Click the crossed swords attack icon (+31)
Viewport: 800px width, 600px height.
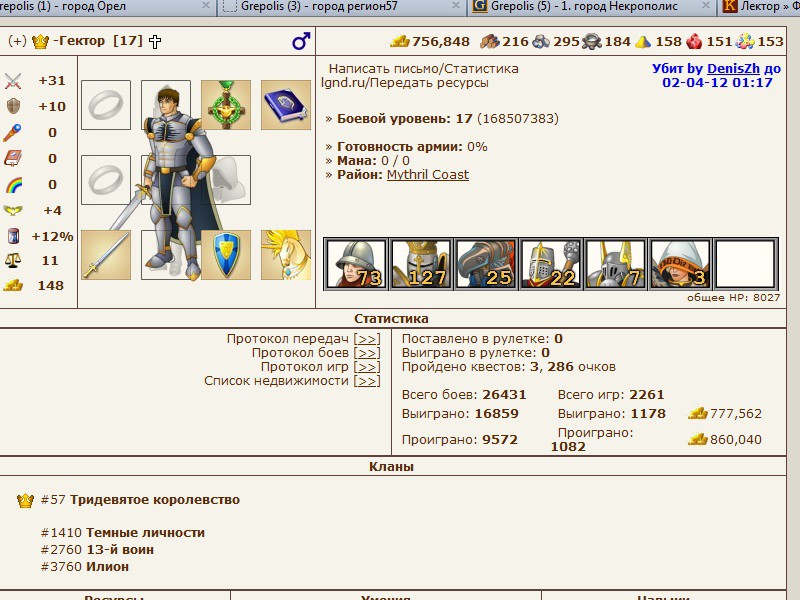pyautogui.click(x=13, y=81)
